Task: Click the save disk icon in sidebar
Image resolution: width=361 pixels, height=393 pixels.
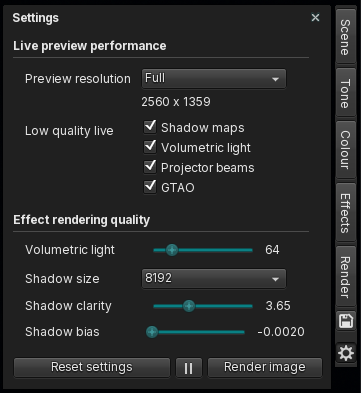Action: point(346,321)
